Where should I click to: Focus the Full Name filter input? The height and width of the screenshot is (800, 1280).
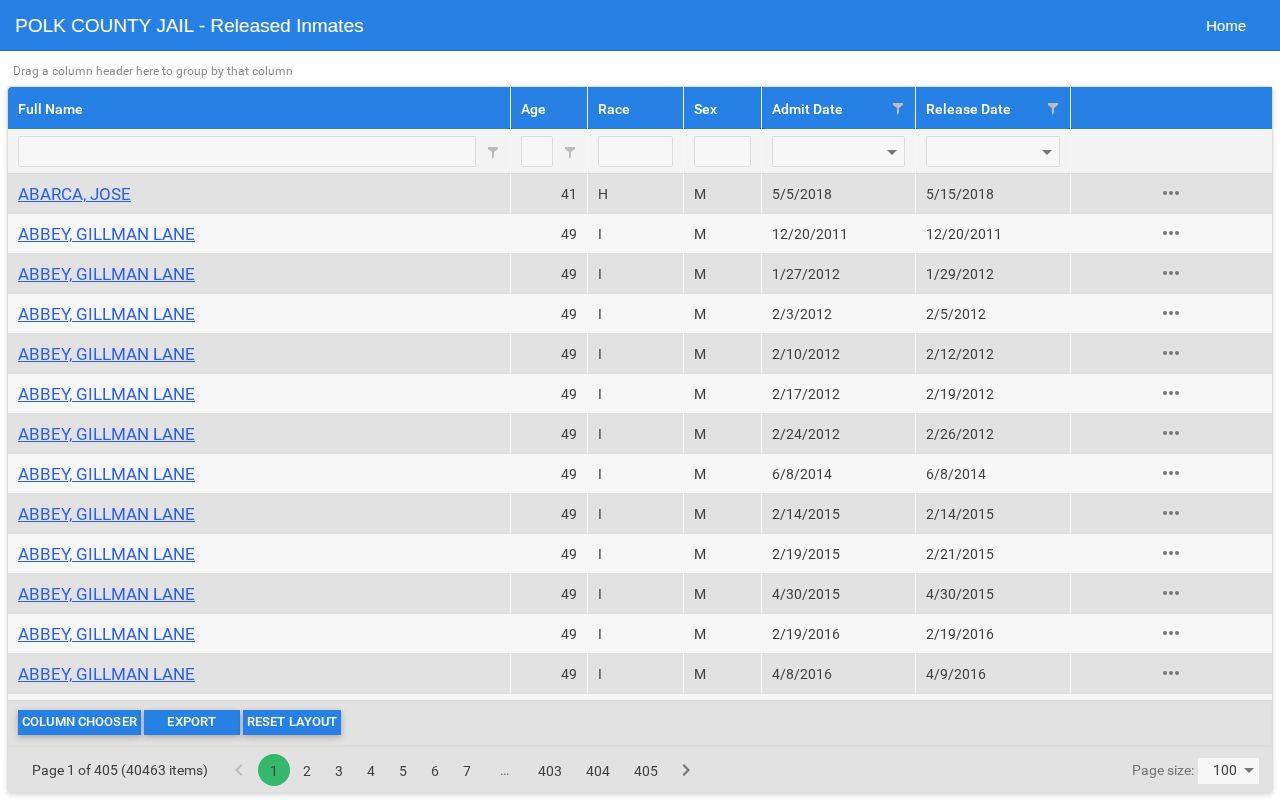pos(247,152)
